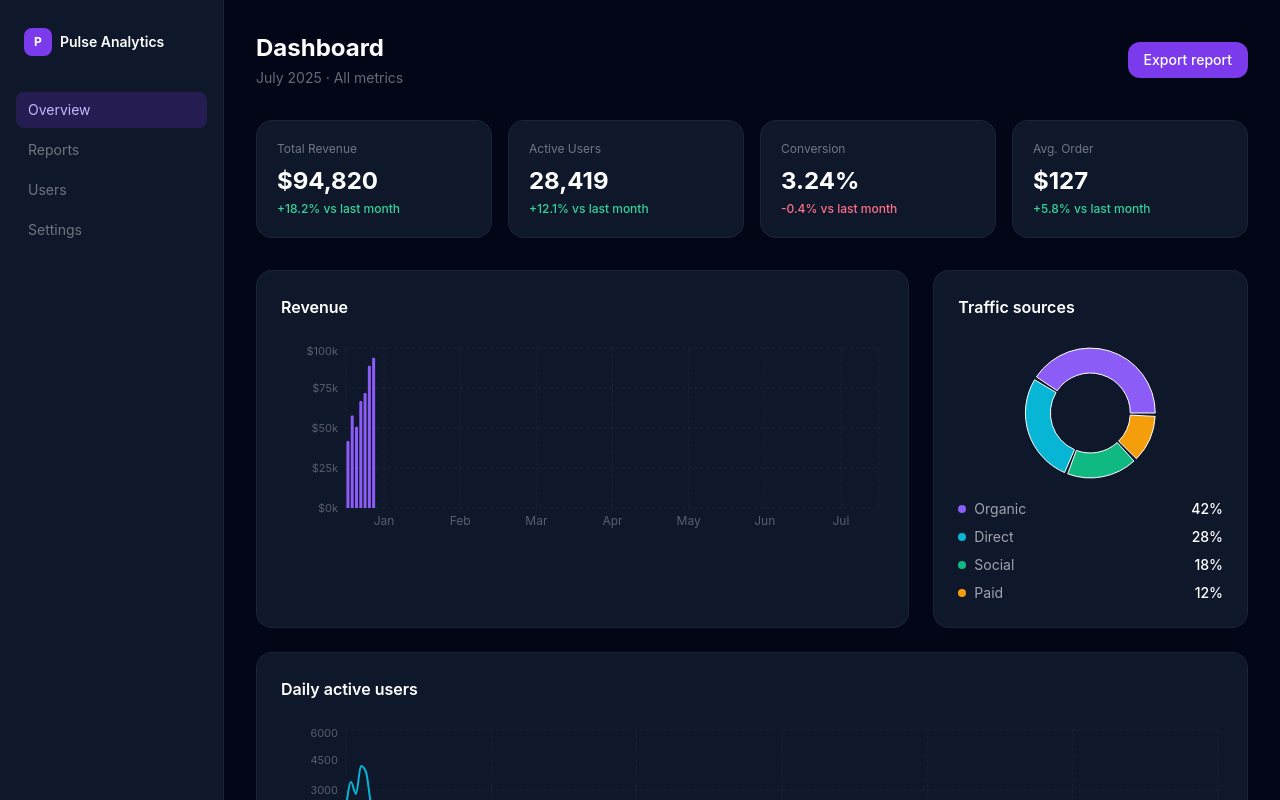Open Settings from the sidebar
The width and height of the screenshot is (1280, 800).
pos(111,230)
